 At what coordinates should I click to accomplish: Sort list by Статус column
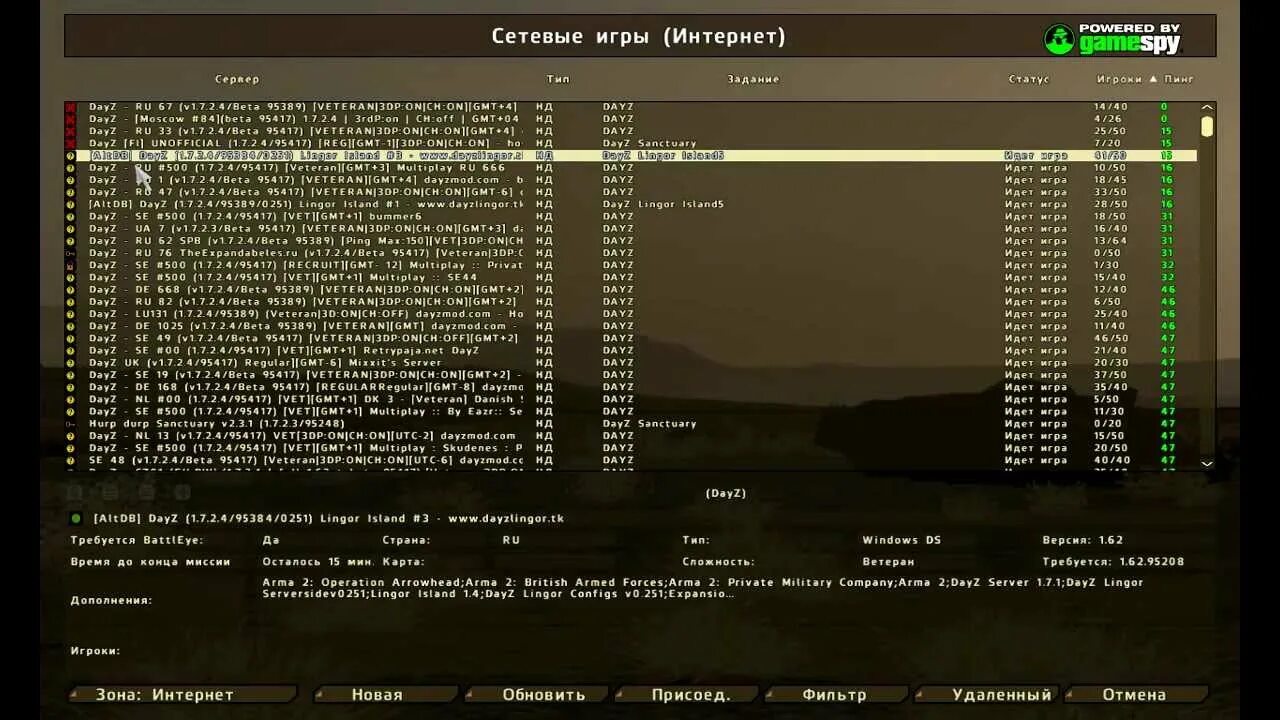pos(1029,79)
